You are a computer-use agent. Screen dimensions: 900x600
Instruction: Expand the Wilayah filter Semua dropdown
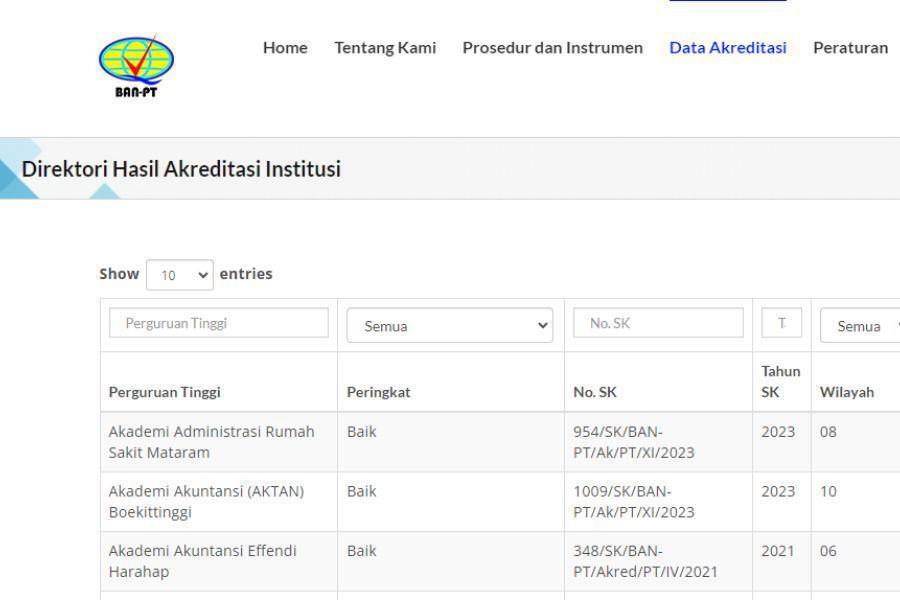(x=860, y=326)
